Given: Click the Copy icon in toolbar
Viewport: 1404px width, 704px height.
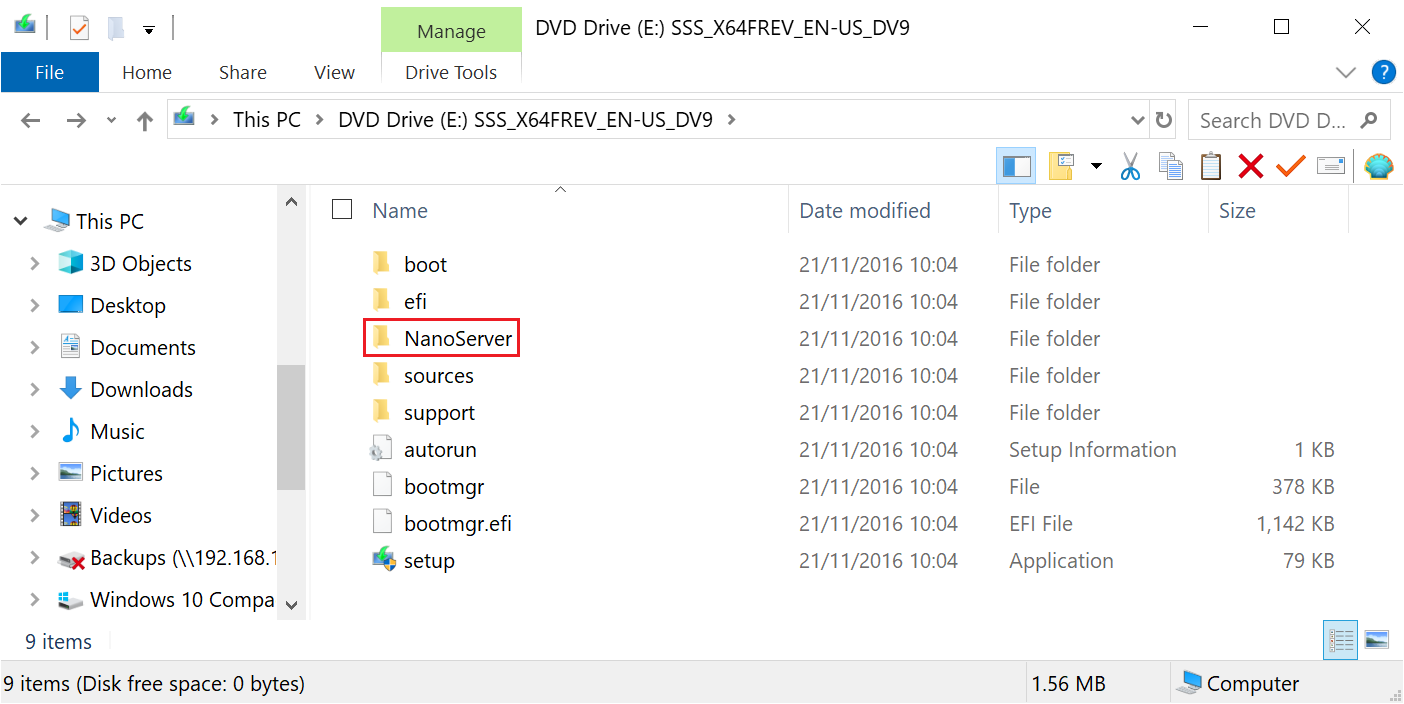Looking at the screenshot, I should (x=1170, y=166).
